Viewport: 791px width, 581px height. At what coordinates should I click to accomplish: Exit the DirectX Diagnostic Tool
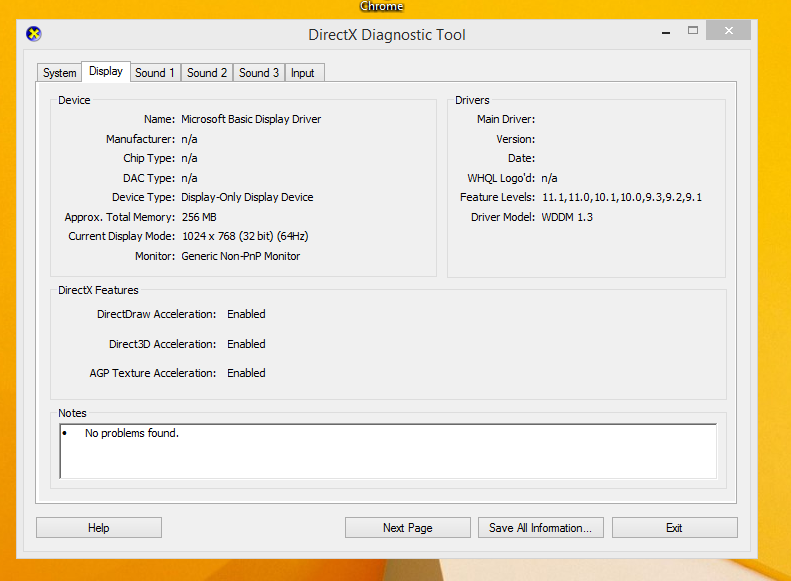[674, 528]
